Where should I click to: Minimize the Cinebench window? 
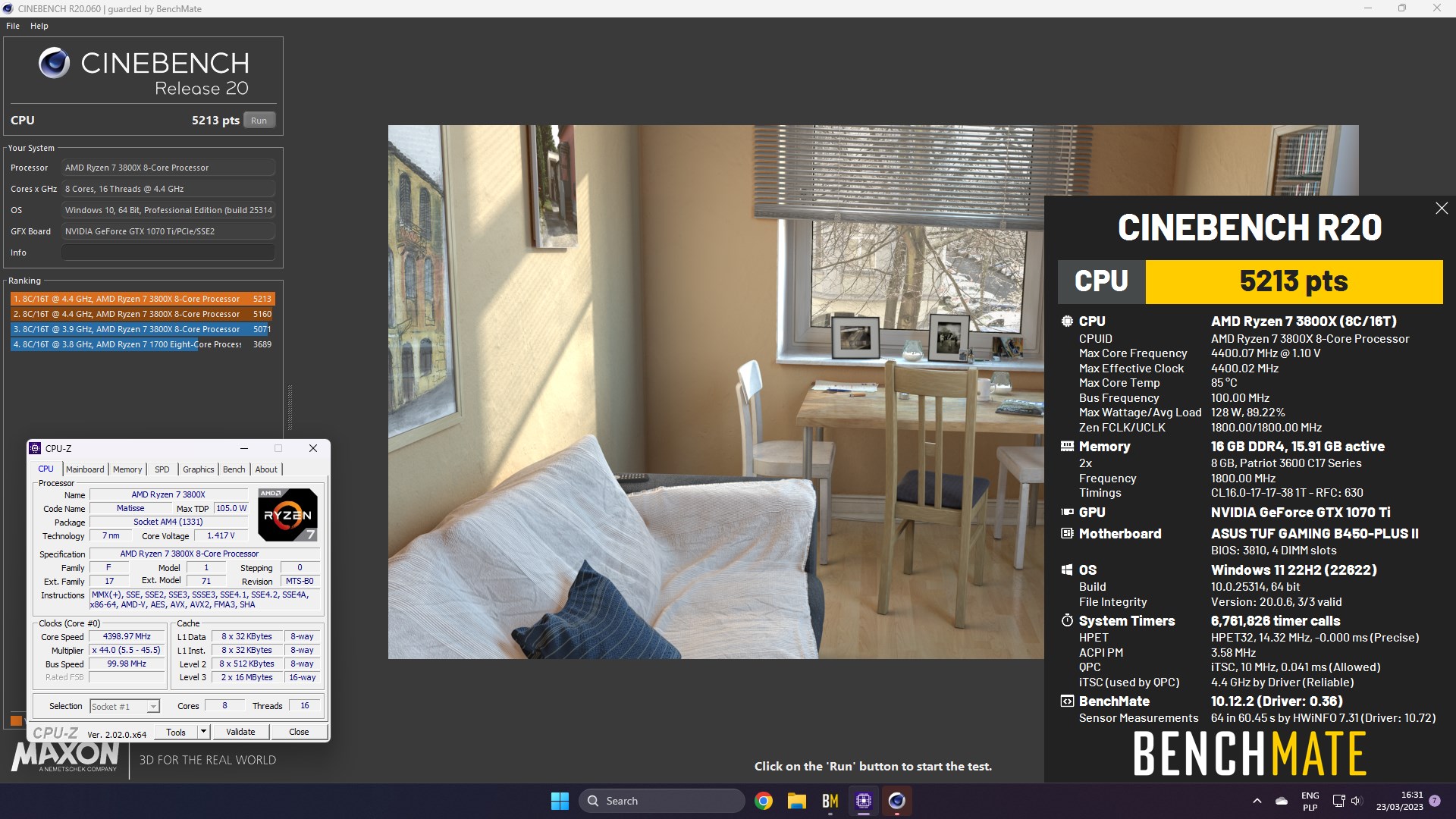(x=1368, y=8)
